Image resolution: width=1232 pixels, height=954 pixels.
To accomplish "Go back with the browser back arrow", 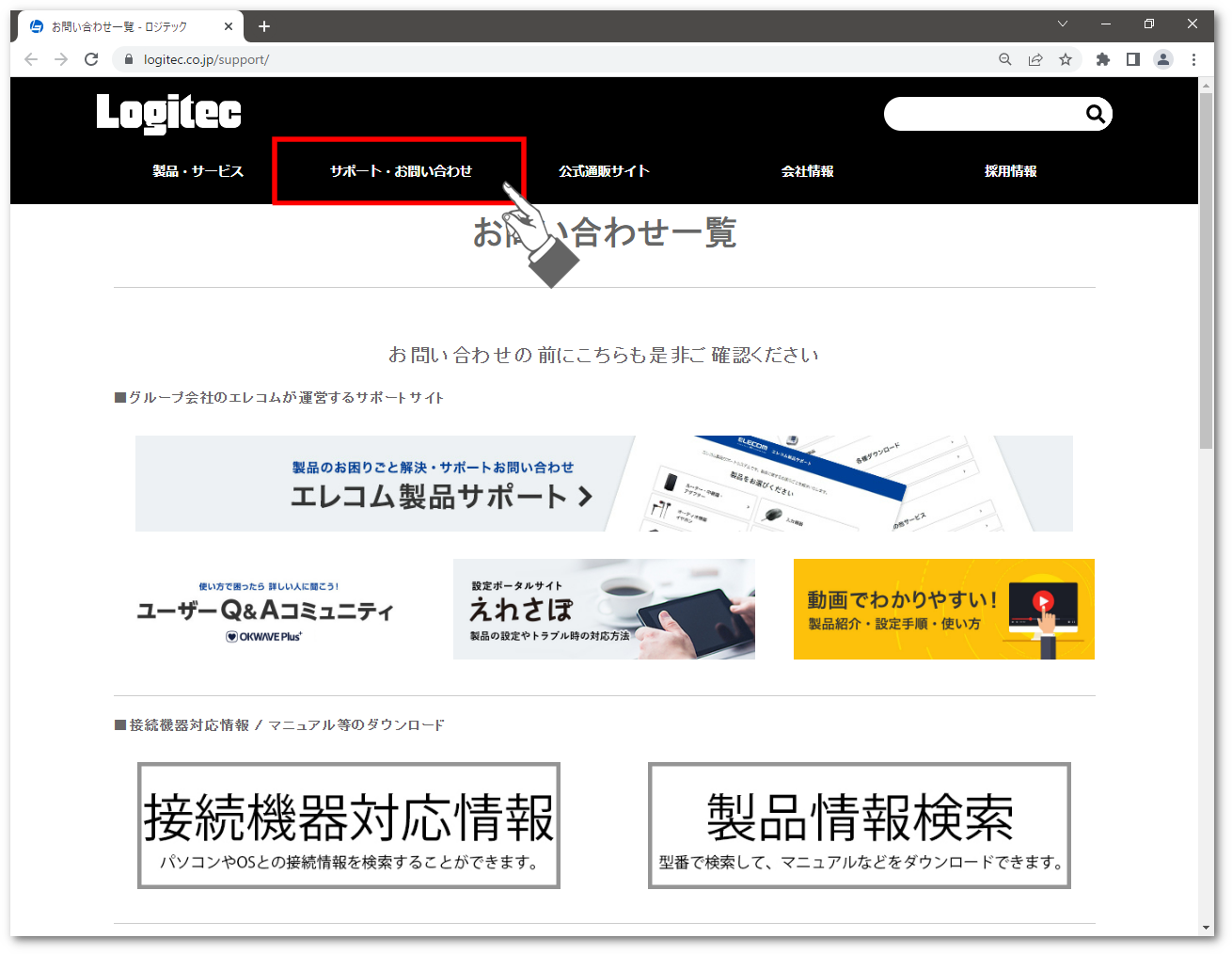I will pos(31,59).
